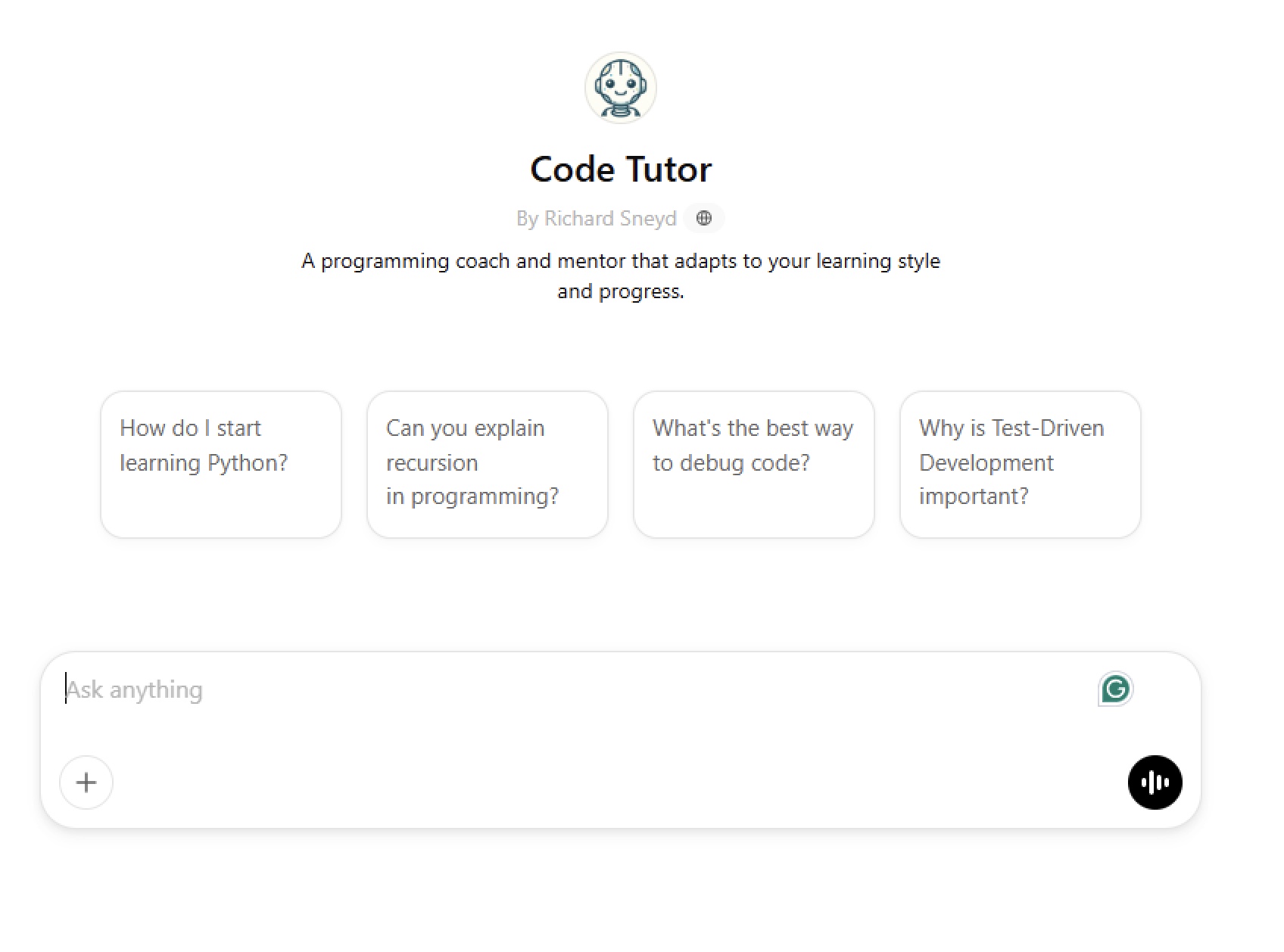Click the word "important?" on the last card
This screenshot has height=952, width=1284.
(974, 496)
